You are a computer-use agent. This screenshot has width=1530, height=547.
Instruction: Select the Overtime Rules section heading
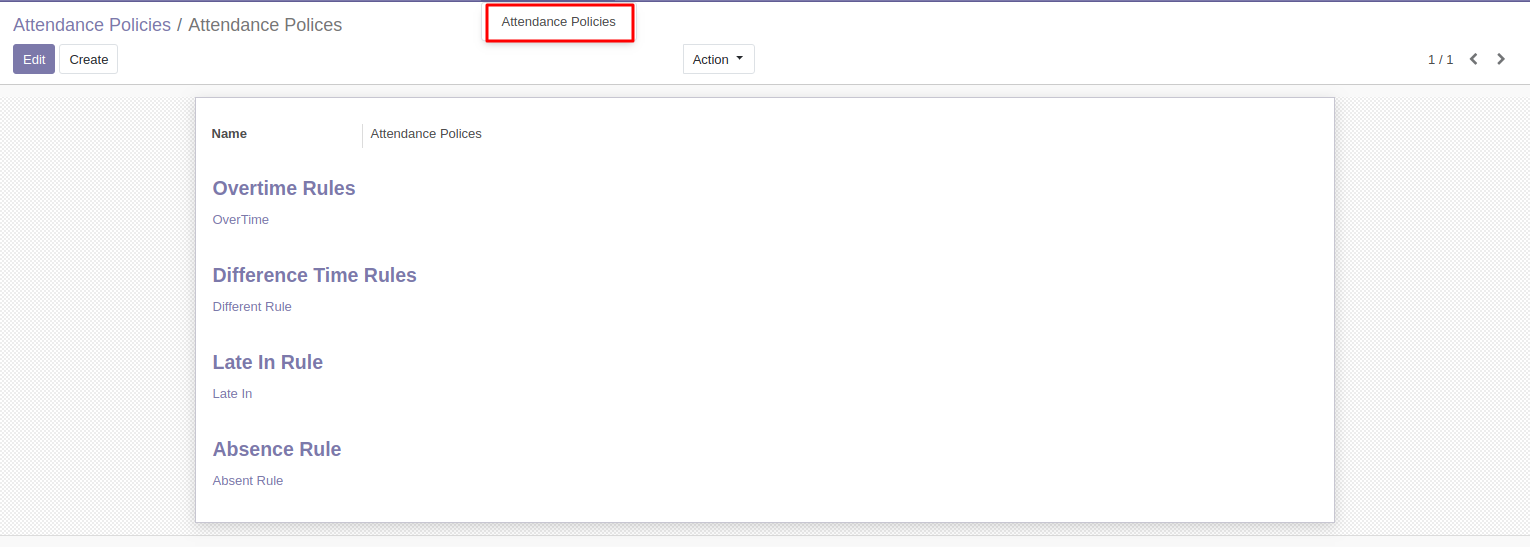(x=284, y=188)
